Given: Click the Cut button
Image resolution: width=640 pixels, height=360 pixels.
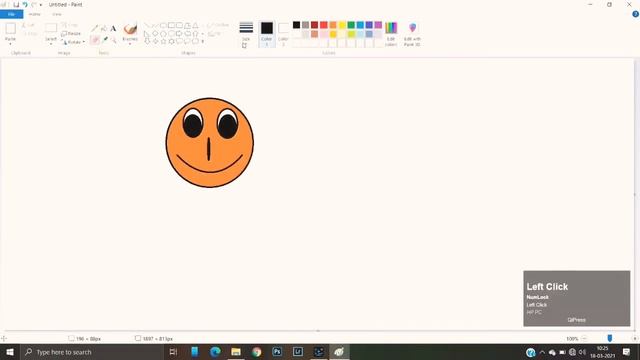Looking at the screenshot, I should tap(28, 25).
